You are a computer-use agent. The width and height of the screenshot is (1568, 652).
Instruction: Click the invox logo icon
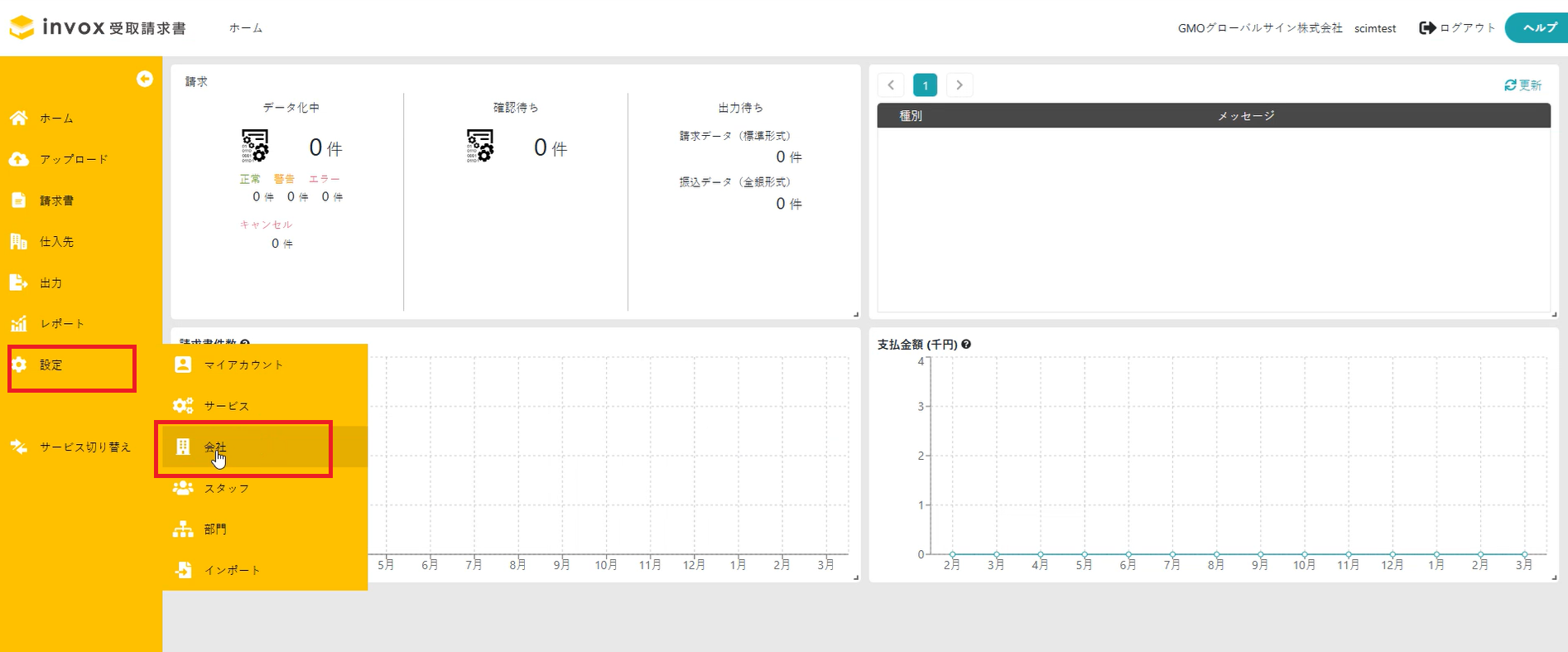click(22, 27)
